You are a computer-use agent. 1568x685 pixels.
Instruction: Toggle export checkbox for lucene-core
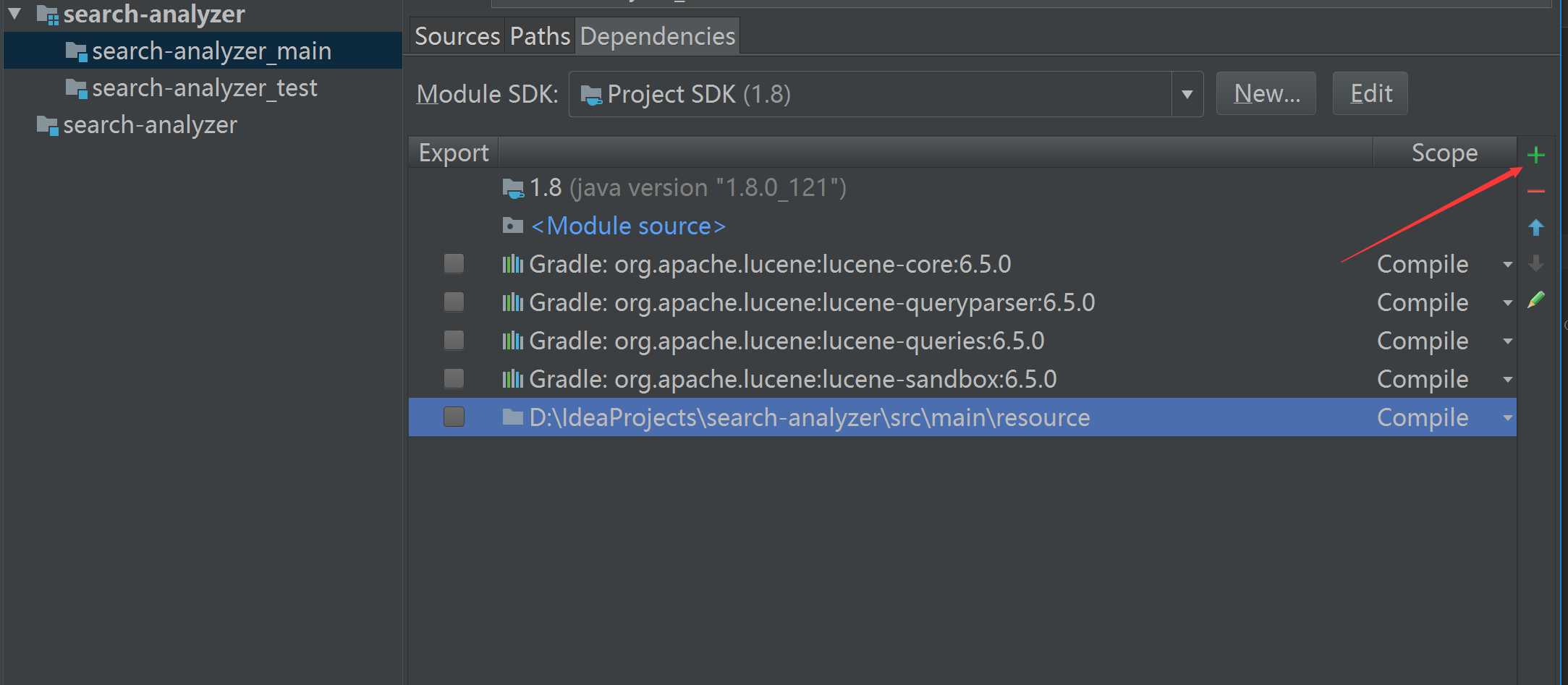[x=454, y=263]
